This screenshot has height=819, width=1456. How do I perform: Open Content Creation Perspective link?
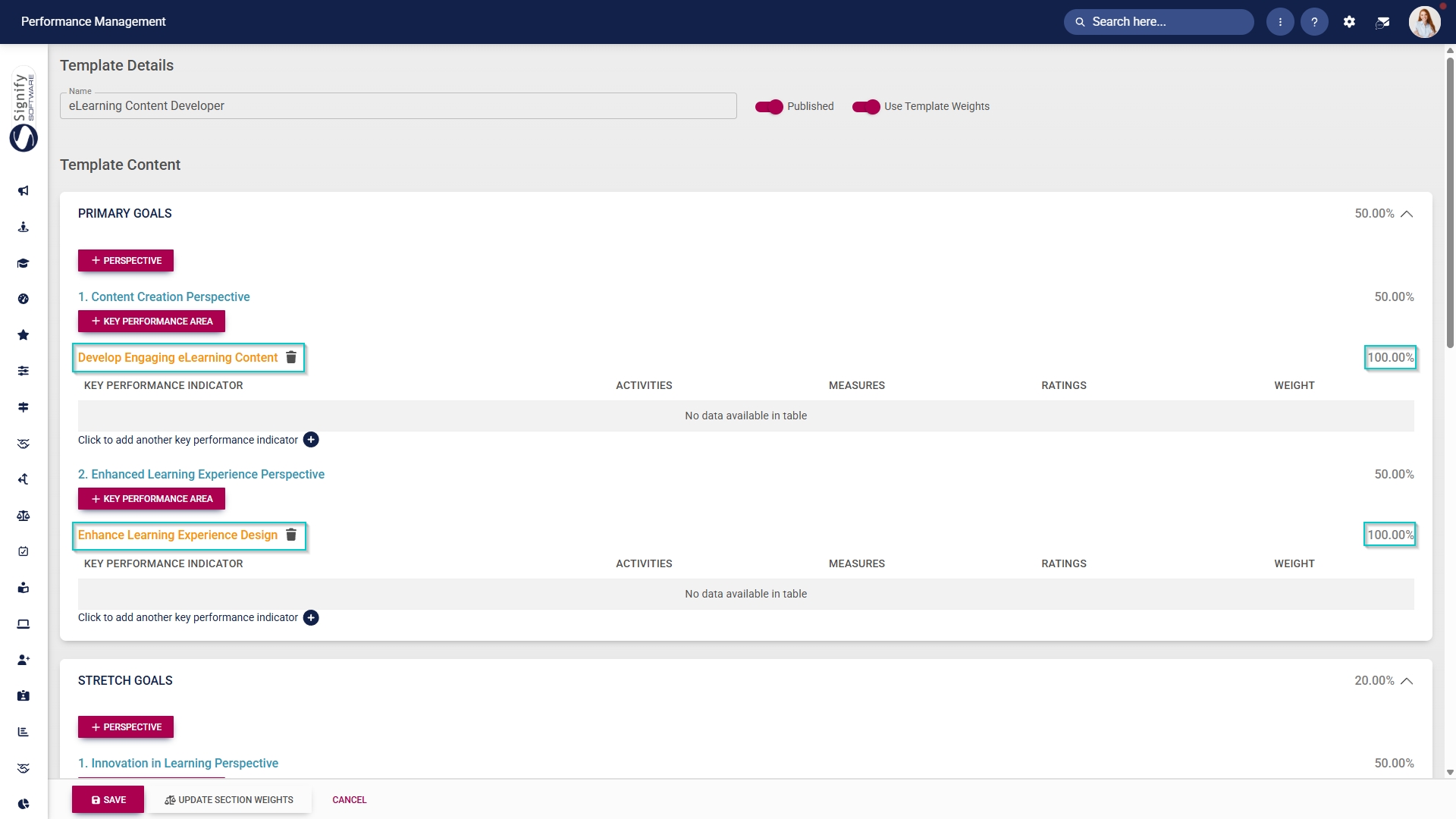[164, 297]
